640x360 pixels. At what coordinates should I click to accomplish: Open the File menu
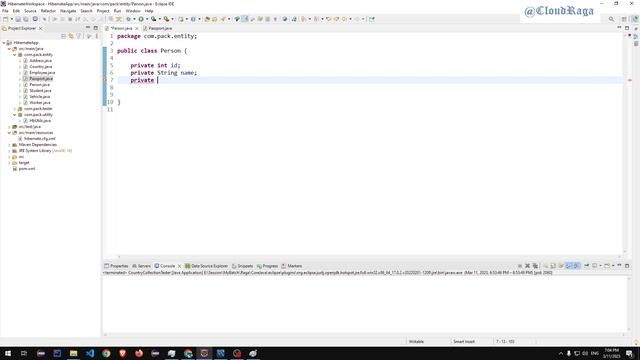[x=5, y=11]
